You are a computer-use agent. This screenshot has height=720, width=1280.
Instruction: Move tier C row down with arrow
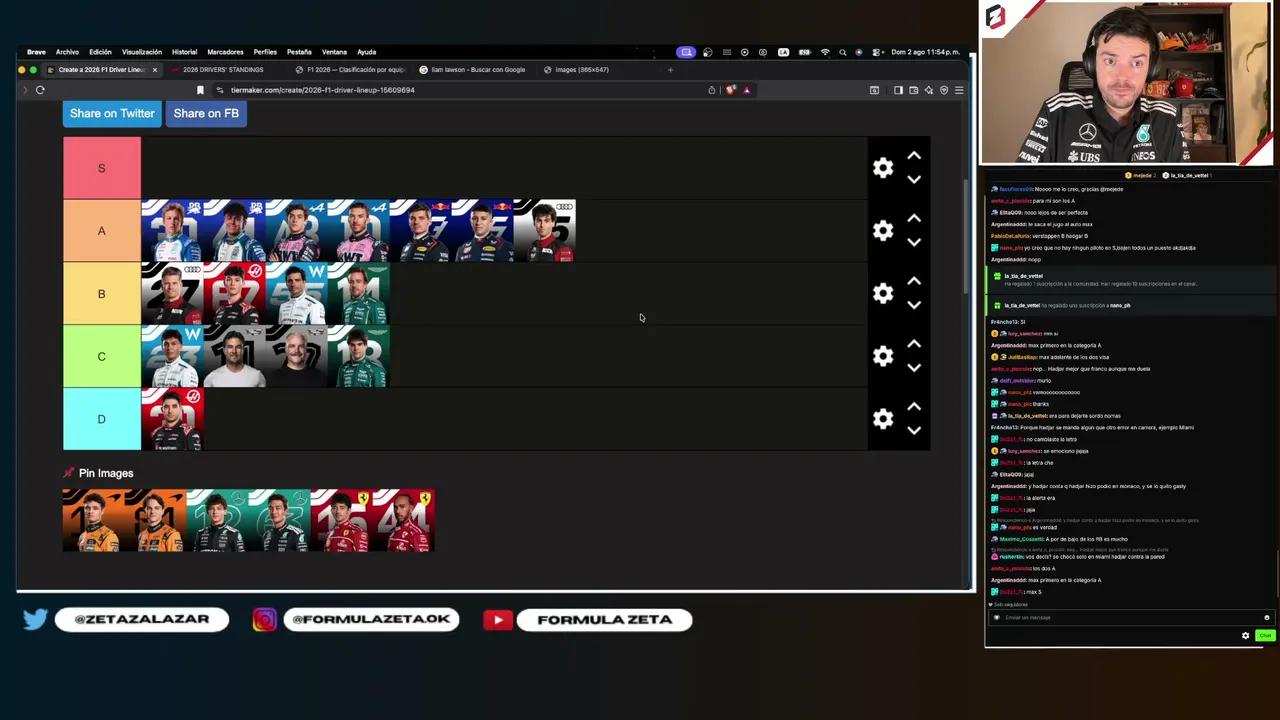[914, 368]
